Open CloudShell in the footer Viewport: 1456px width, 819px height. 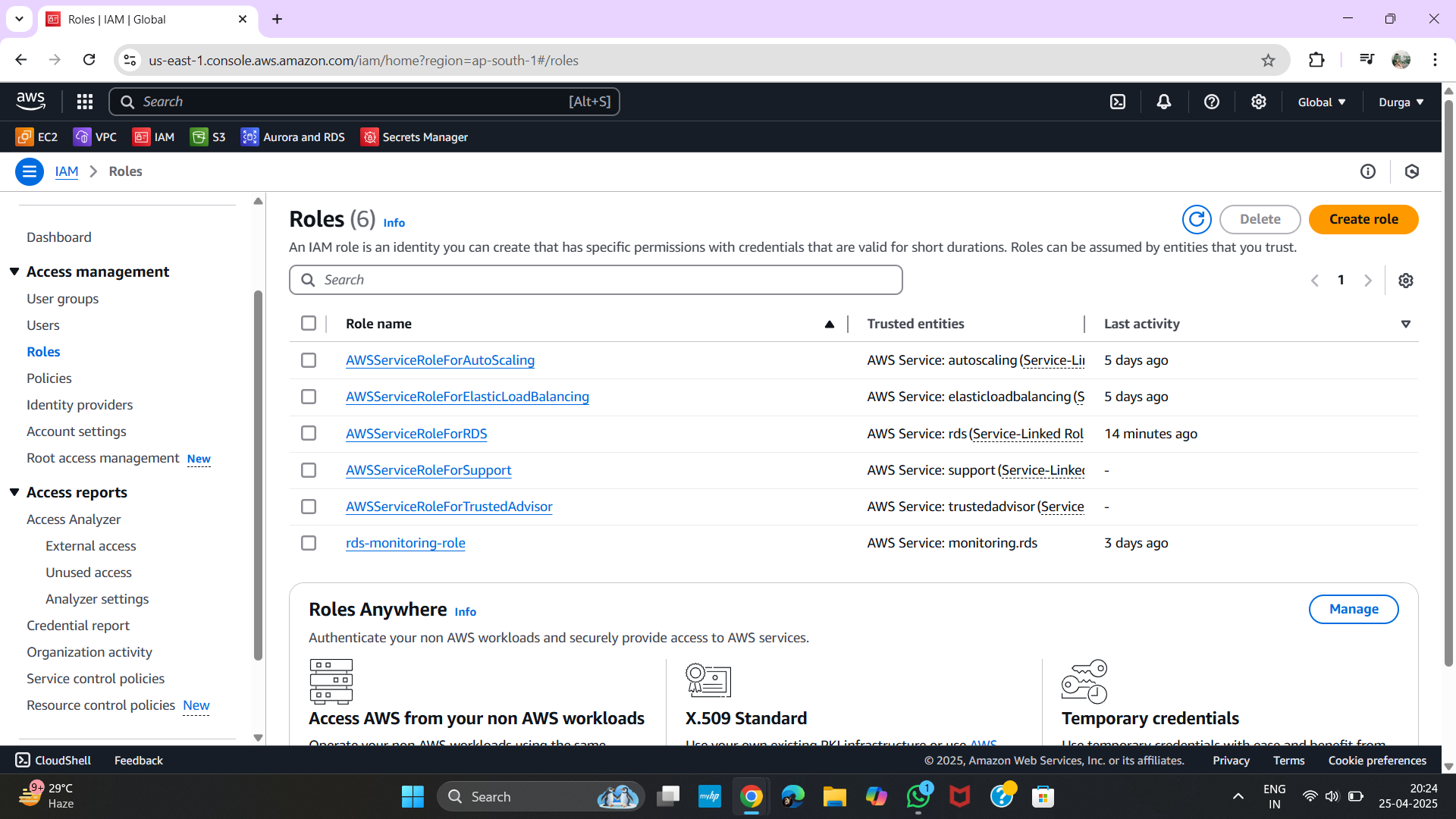53,760
